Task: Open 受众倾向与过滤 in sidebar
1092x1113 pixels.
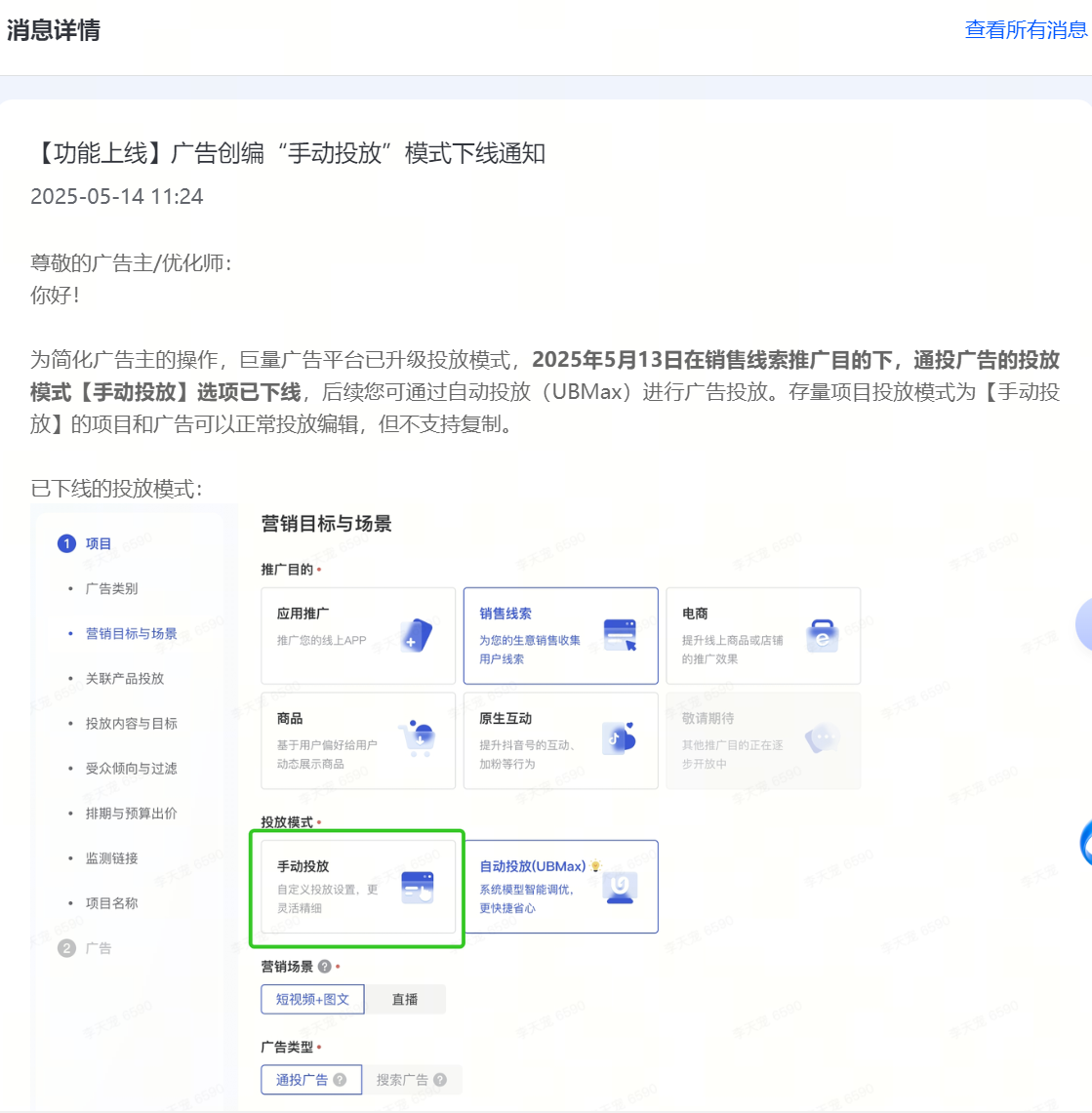Action: [x=131, y=768]
